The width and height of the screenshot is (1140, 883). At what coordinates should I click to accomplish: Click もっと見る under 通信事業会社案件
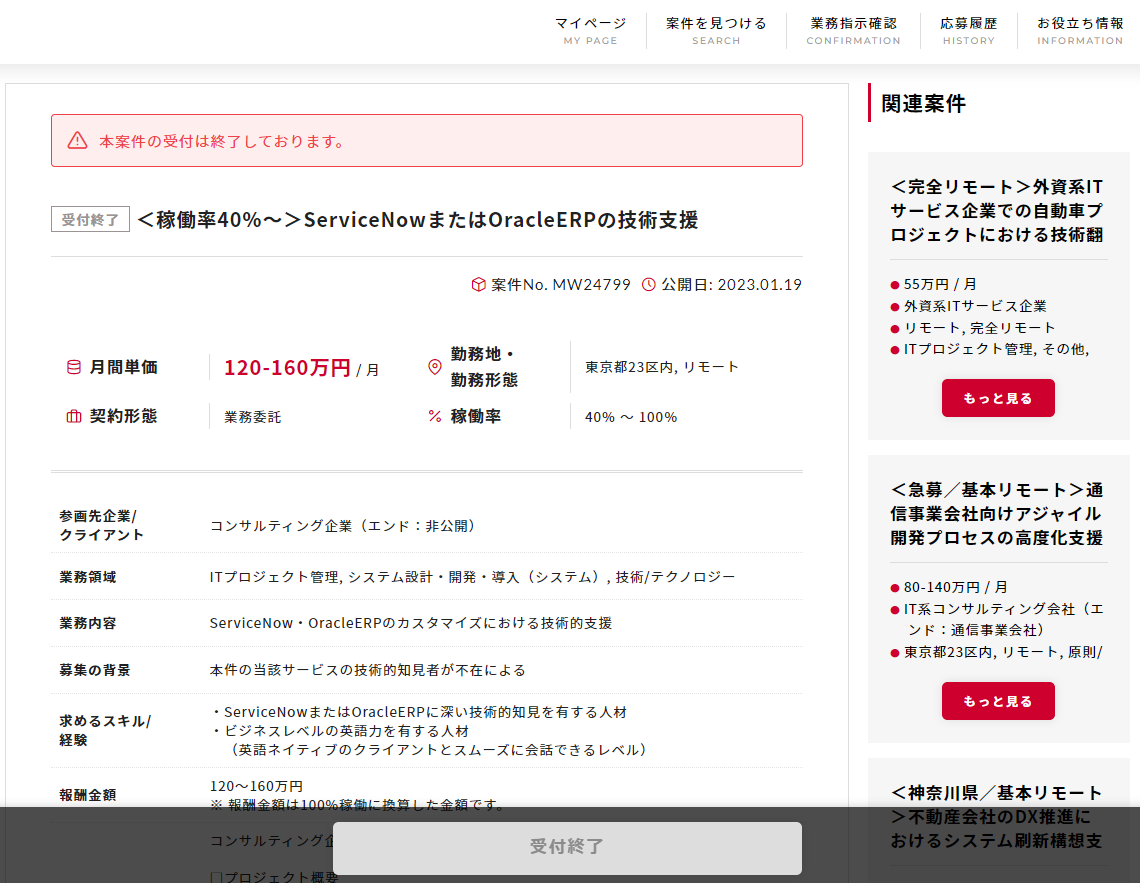click(x=998, y=701)
